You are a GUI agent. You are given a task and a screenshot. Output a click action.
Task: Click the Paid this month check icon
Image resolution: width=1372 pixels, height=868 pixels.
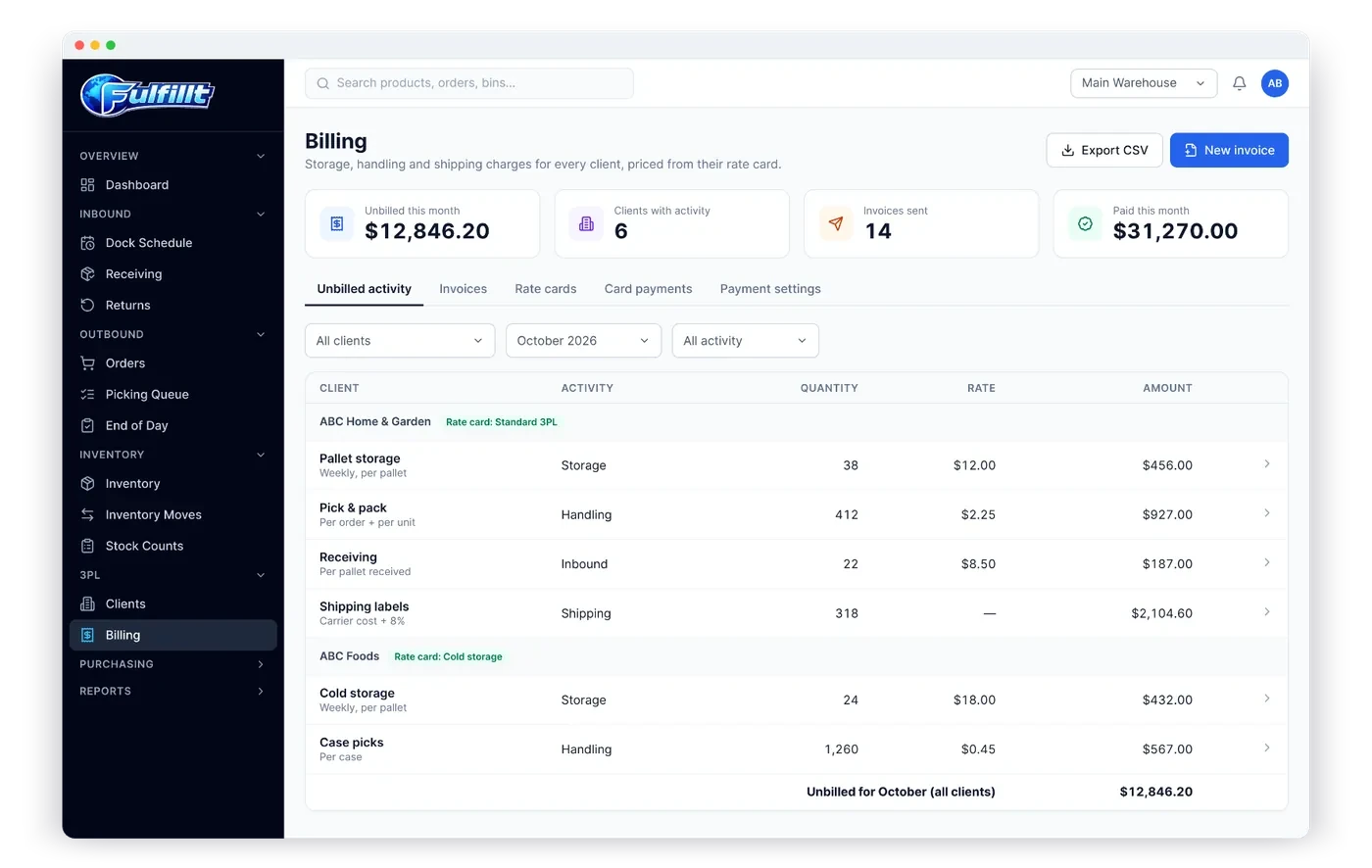(1085, 224)
